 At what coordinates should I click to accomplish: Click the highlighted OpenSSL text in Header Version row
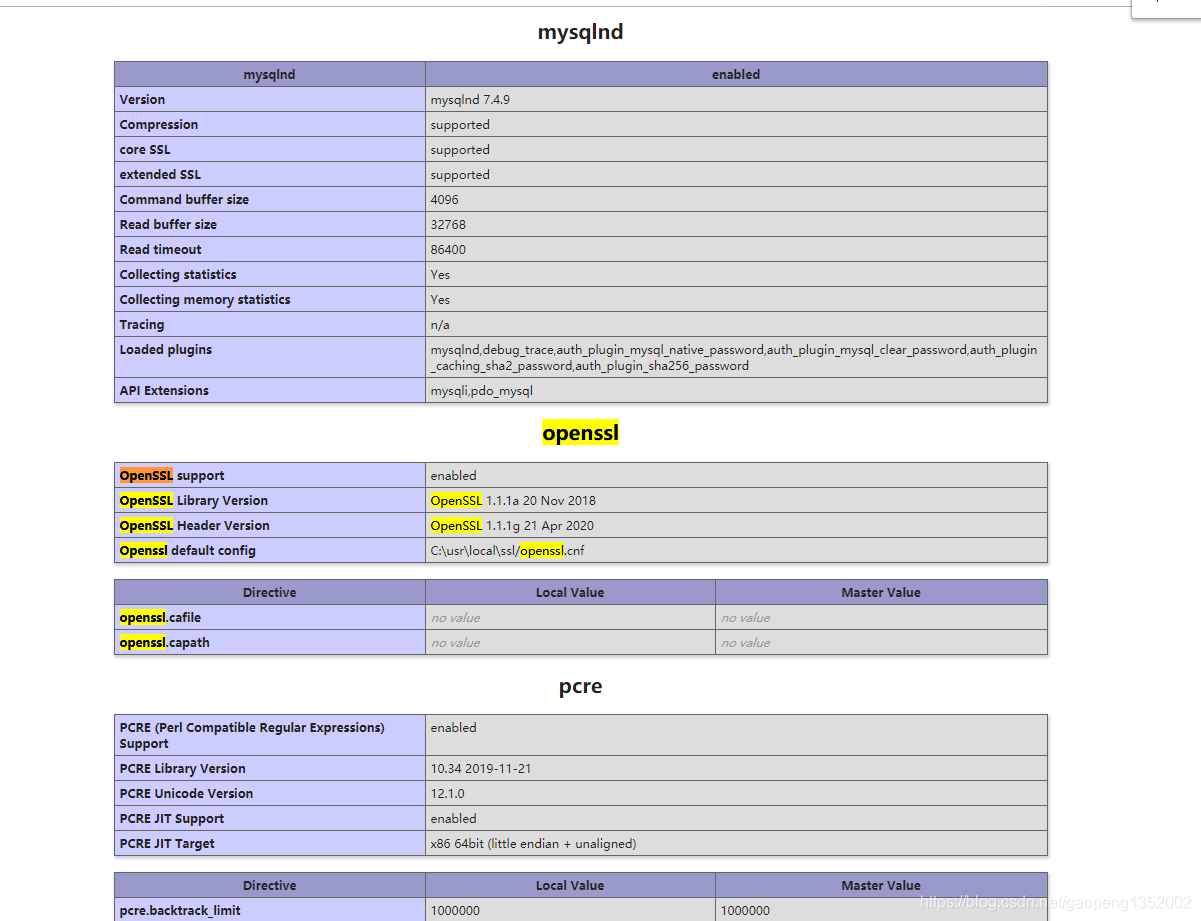456,525
